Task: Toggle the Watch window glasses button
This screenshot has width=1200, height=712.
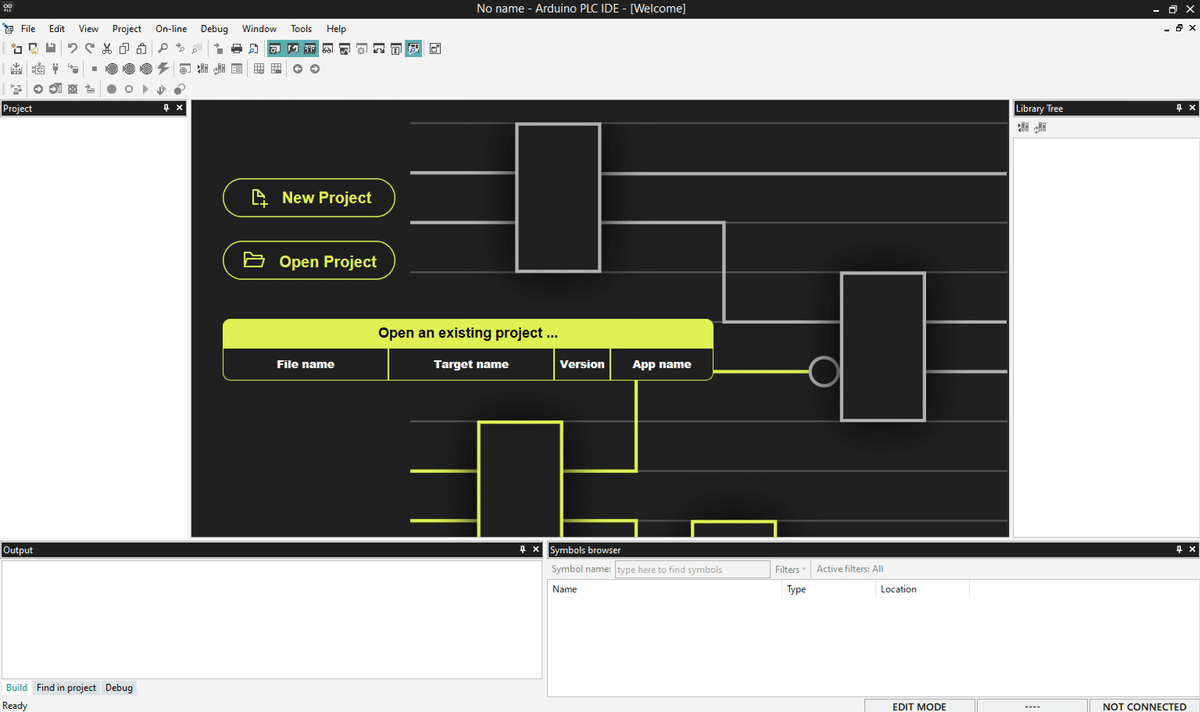Action: 327,48
